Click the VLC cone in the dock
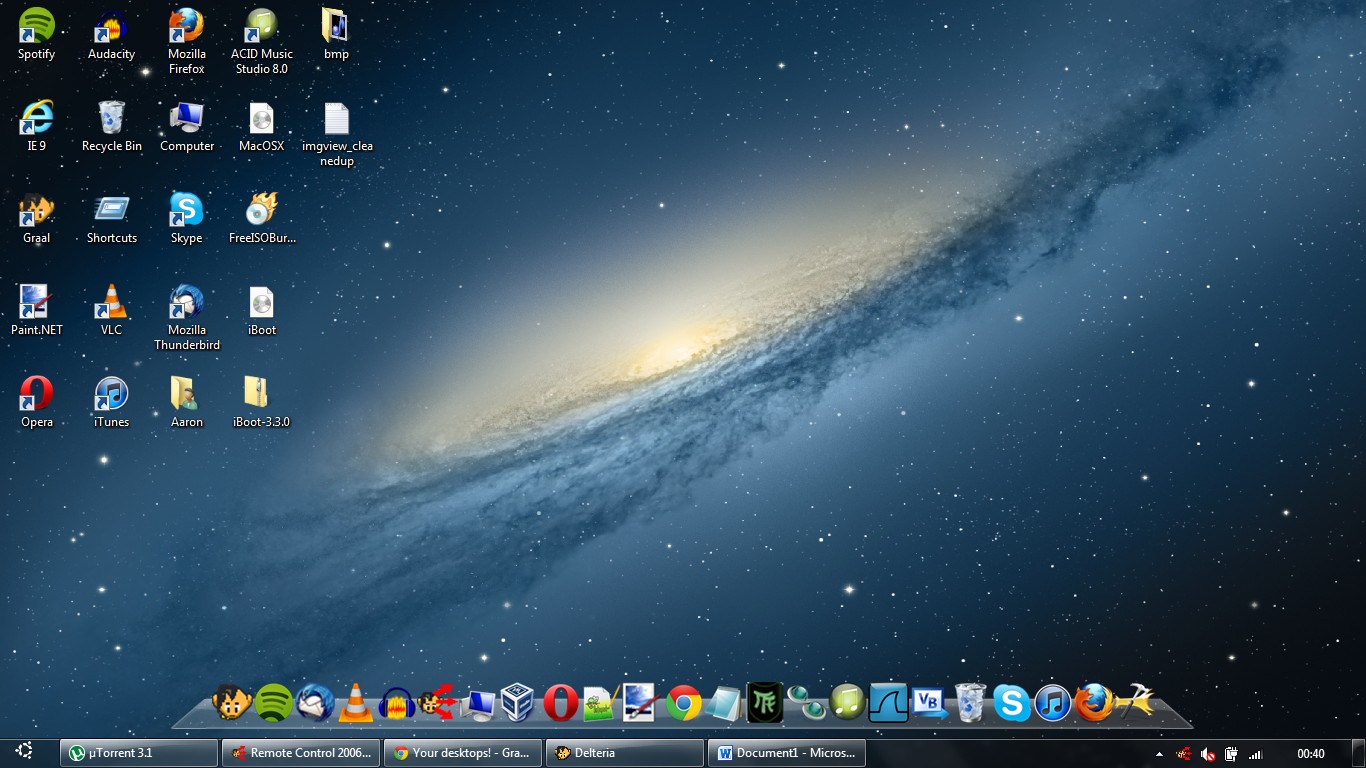Viewport: 1366px width, 768px height. tap(355, 703)
